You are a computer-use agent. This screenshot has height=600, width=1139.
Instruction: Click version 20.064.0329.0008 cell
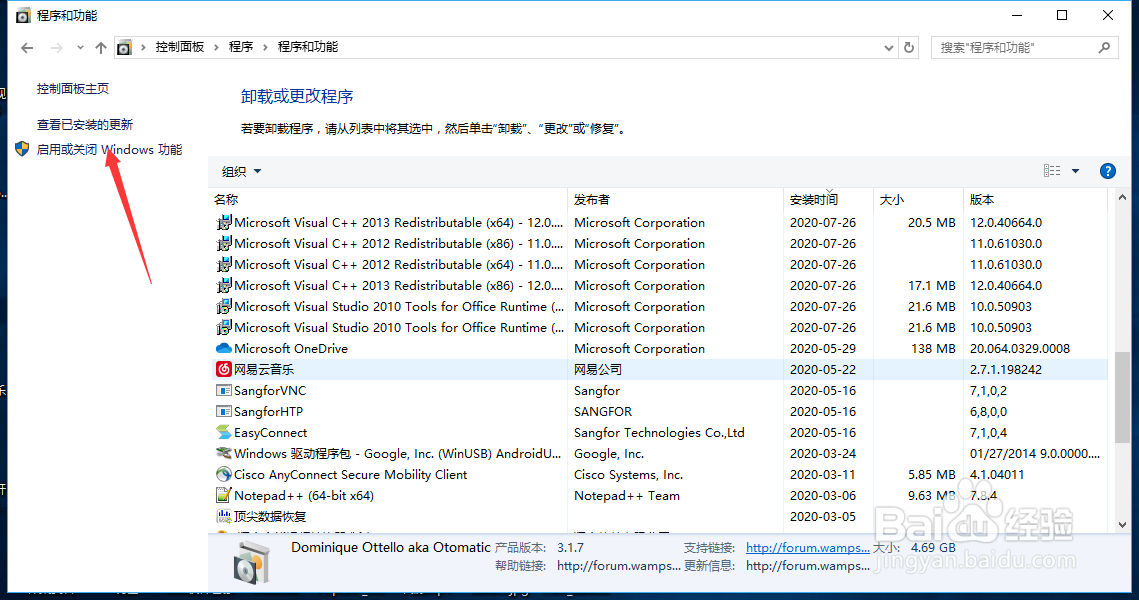point(1019,349)
